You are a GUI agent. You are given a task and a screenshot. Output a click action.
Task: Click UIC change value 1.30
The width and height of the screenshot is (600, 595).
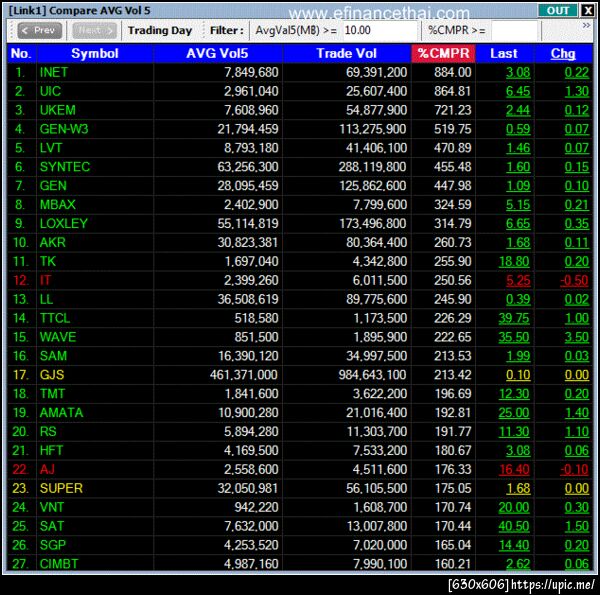577,91
